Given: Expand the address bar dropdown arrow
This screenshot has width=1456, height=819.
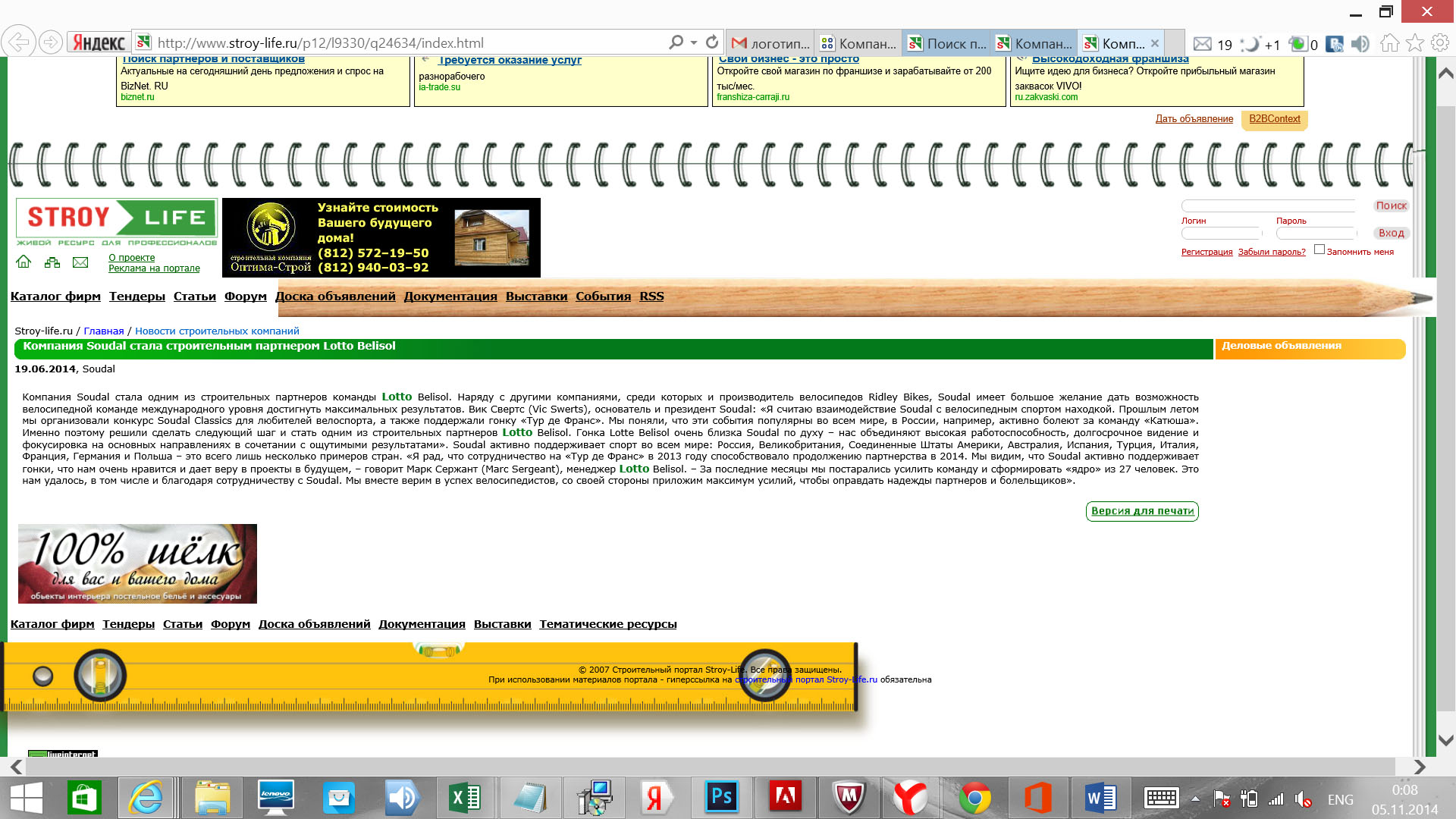Looking at the screenshot, I should [x=693, y=42].
